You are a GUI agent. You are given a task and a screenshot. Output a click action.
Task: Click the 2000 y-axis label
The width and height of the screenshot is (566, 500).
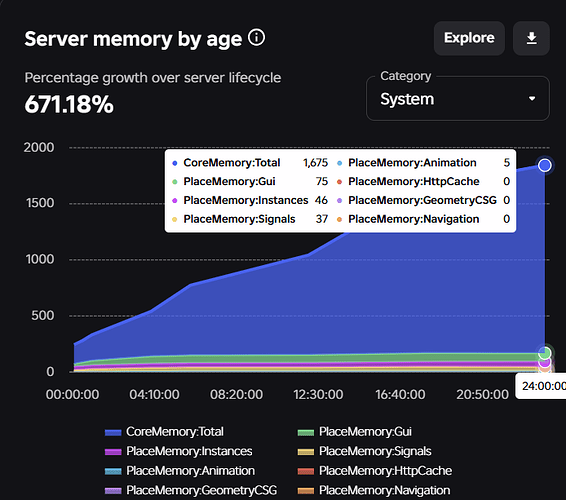[x=39, y=147]
